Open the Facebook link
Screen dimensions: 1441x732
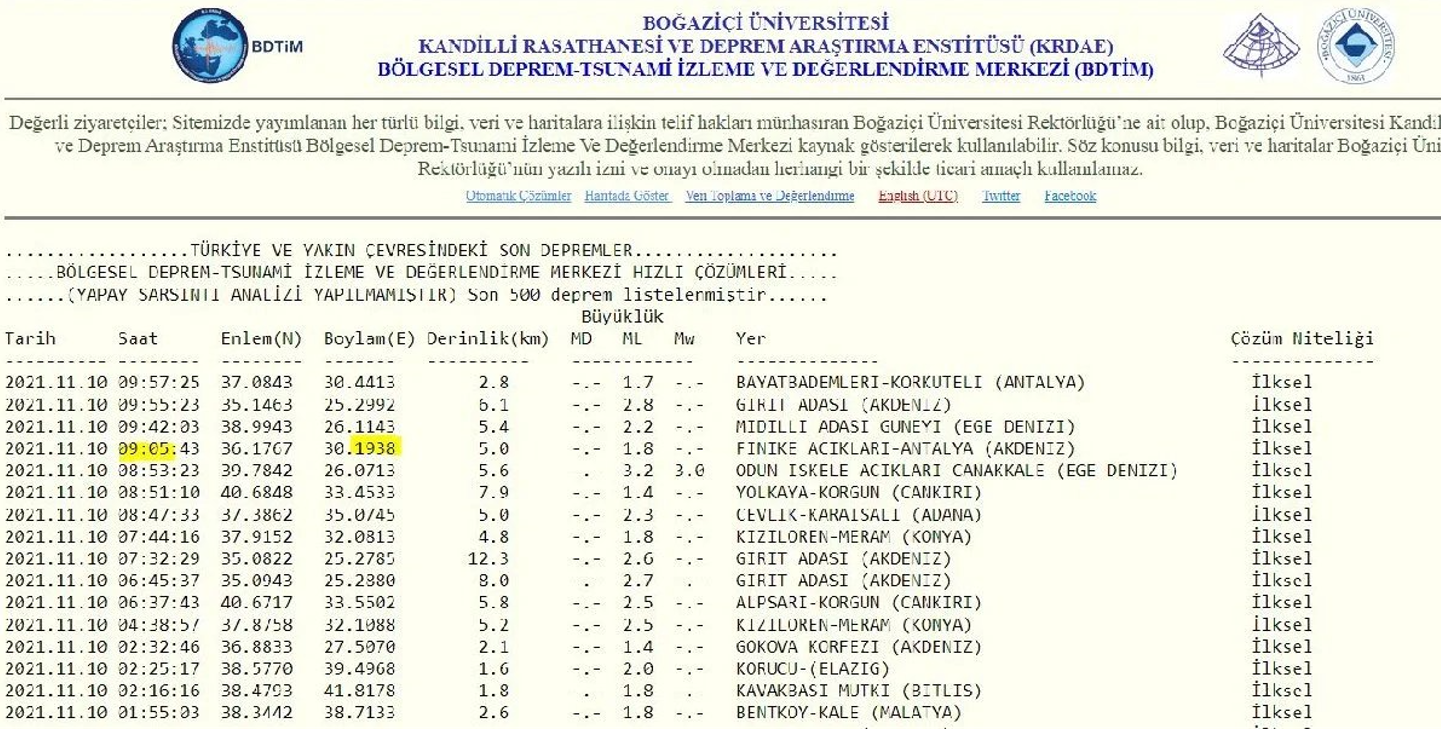tap(1070, 196)
